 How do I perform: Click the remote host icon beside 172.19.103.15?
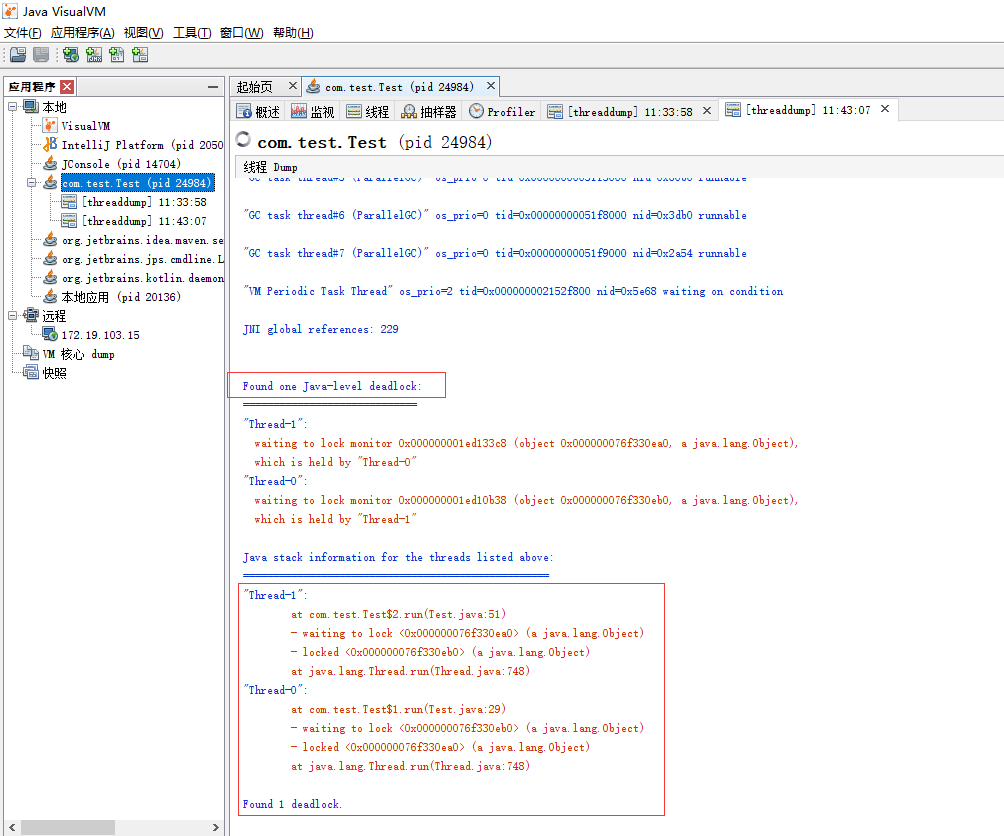pos(50,334)
